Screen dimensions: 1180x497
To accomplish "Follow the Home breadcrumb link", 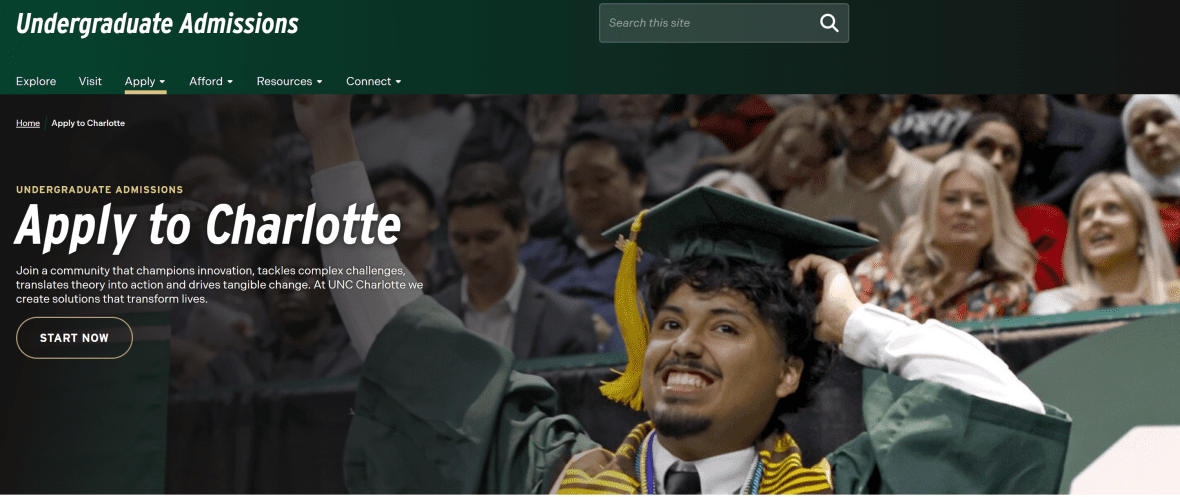I will [x=28, y=123].
